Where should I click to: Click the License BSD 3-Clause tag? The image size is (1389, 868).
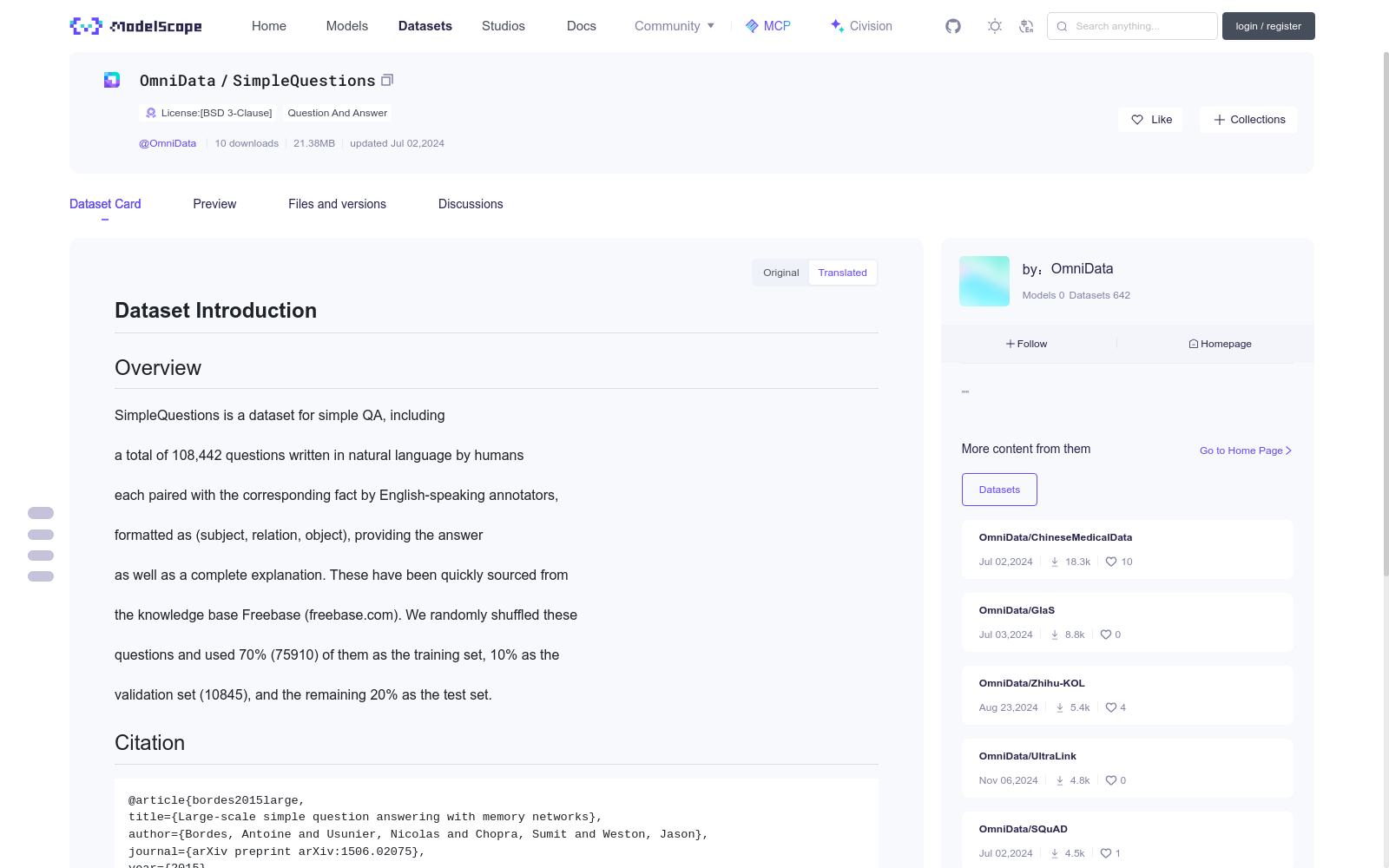tap(208, 113)
